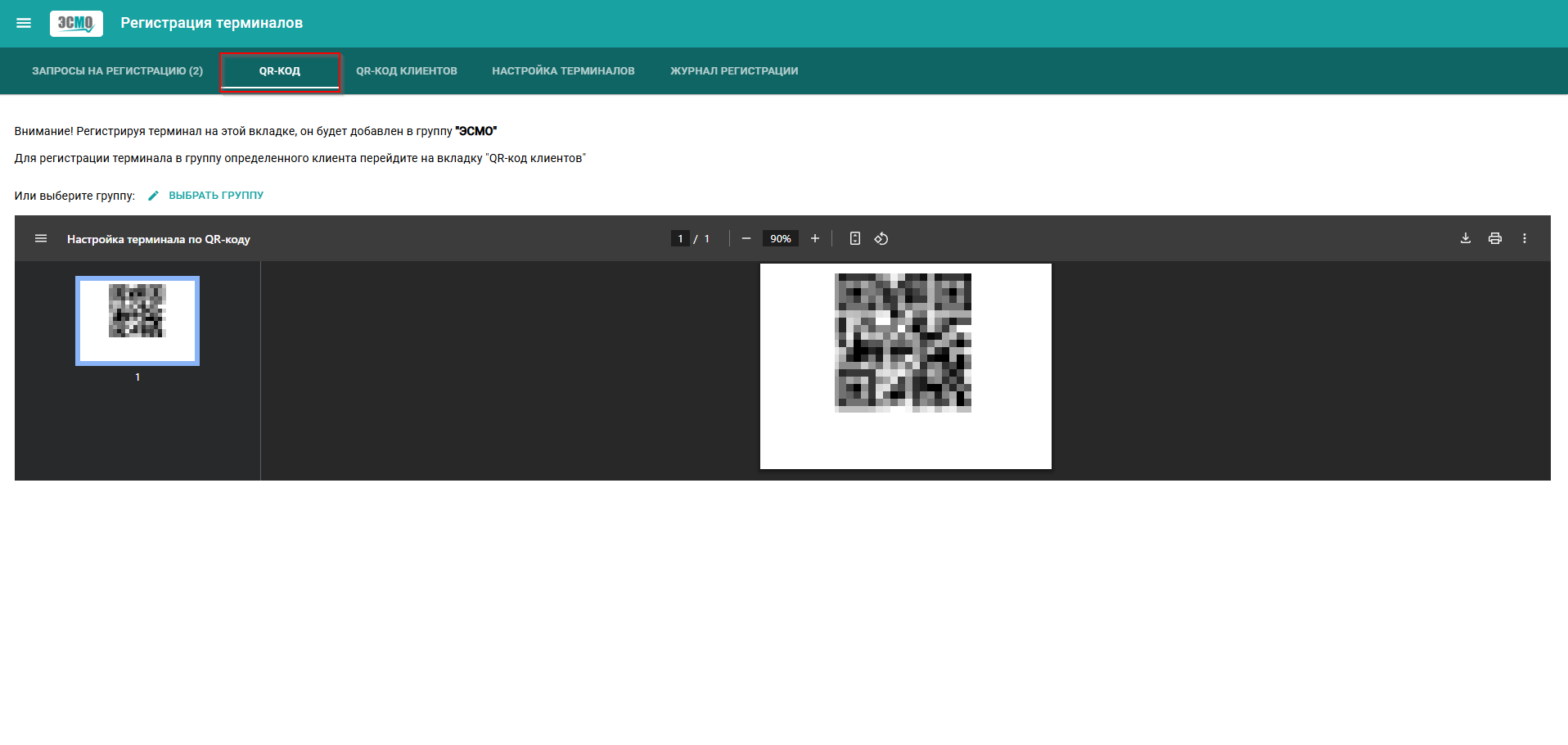Image resolution: width=1568 pixels, height=745 pixels.
Task: Go to Журнал регистрации tab
Action: pyautogui.click(x=734, y=71)
